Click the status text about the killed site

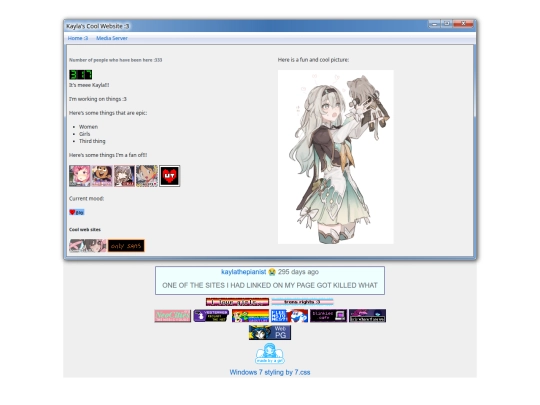pos(270,285)
